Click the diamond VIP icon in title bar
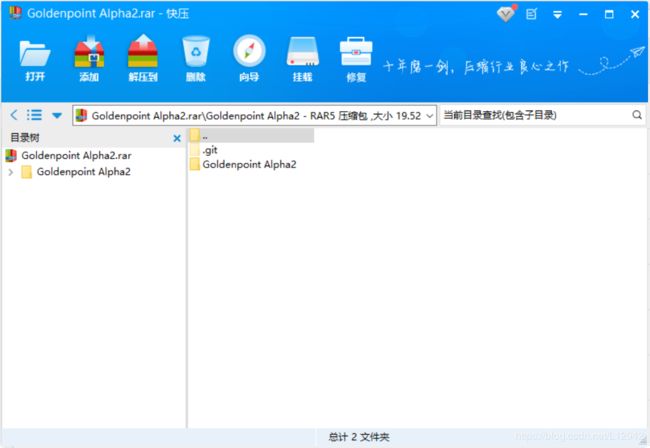Image resolution: width=650 pixels, height=448 pixels. (506, 14)
